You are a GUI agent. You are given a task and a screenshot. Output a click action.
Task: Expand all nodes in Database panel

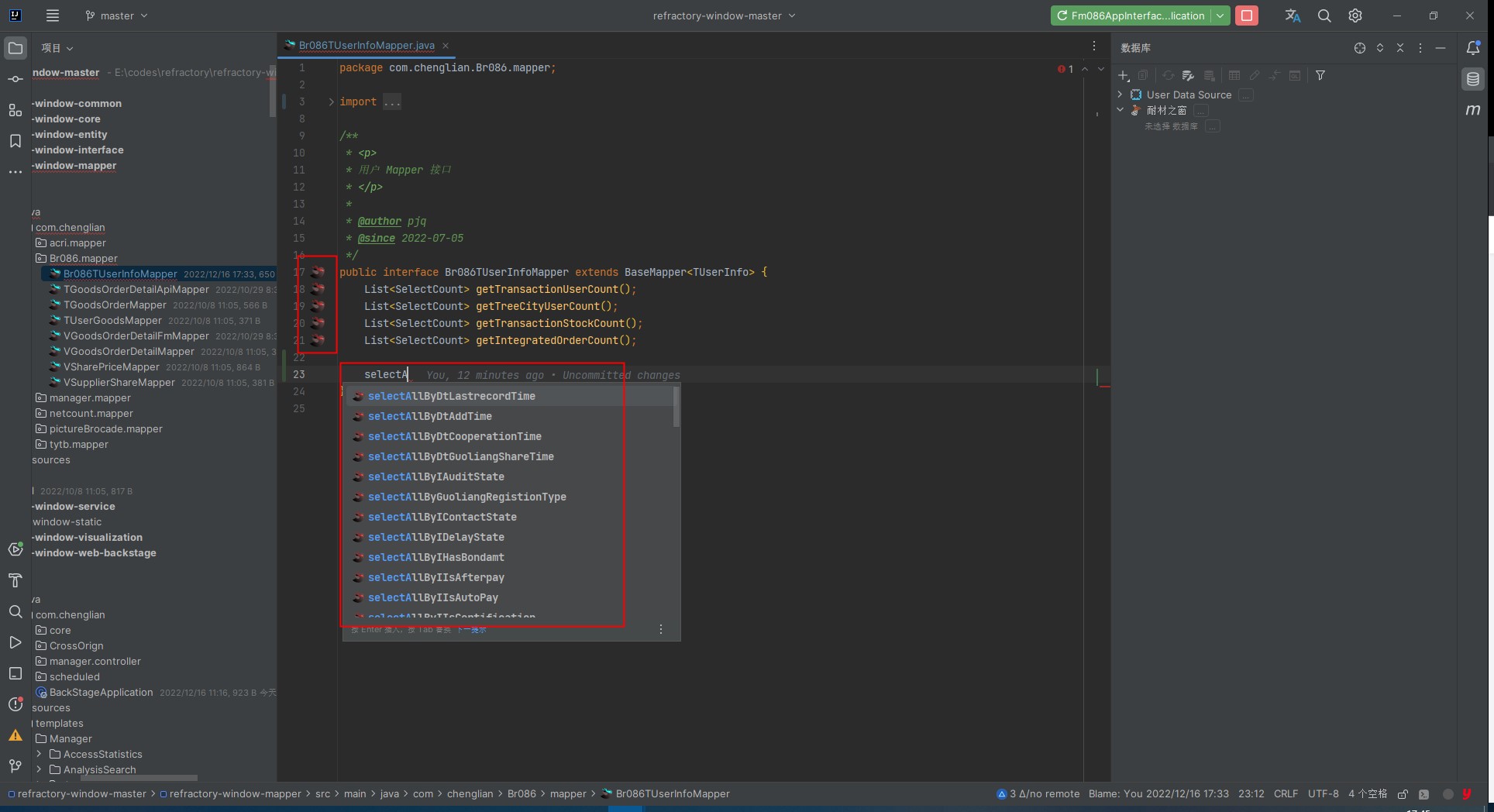pyautogui.click(x=1380, y=48)
